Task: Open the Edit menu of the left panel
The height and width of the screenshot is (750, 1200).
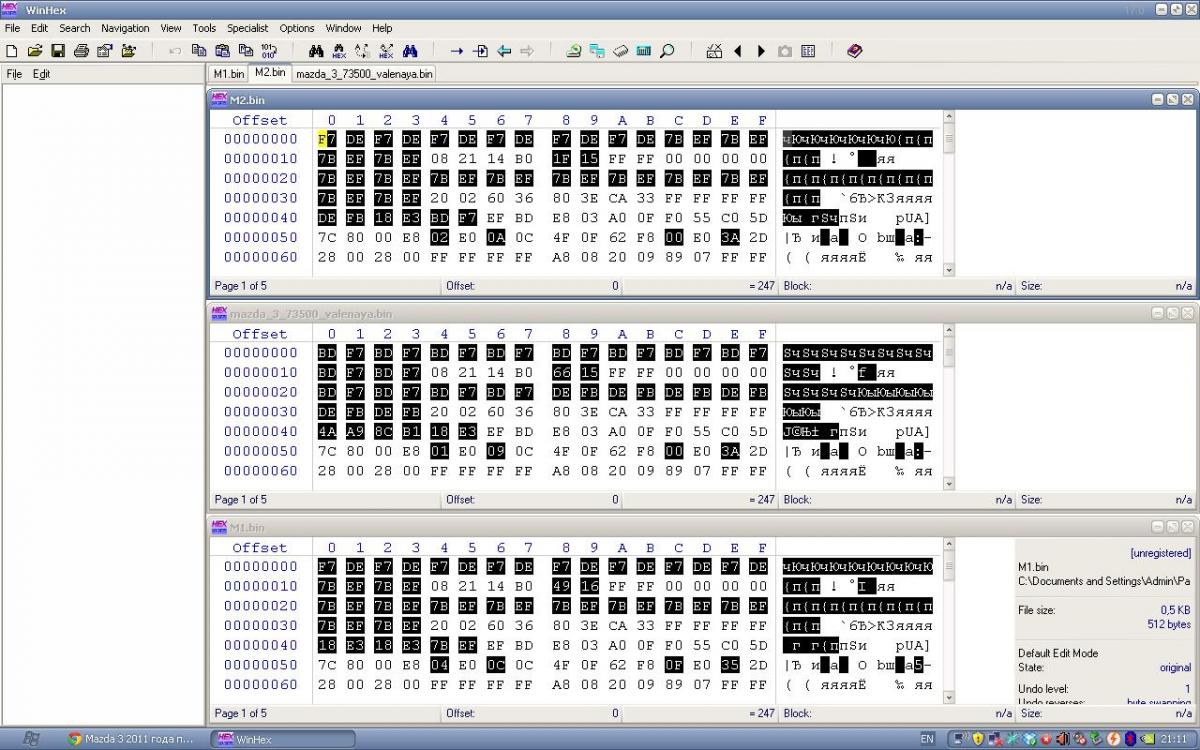Action: click(41, 74)
